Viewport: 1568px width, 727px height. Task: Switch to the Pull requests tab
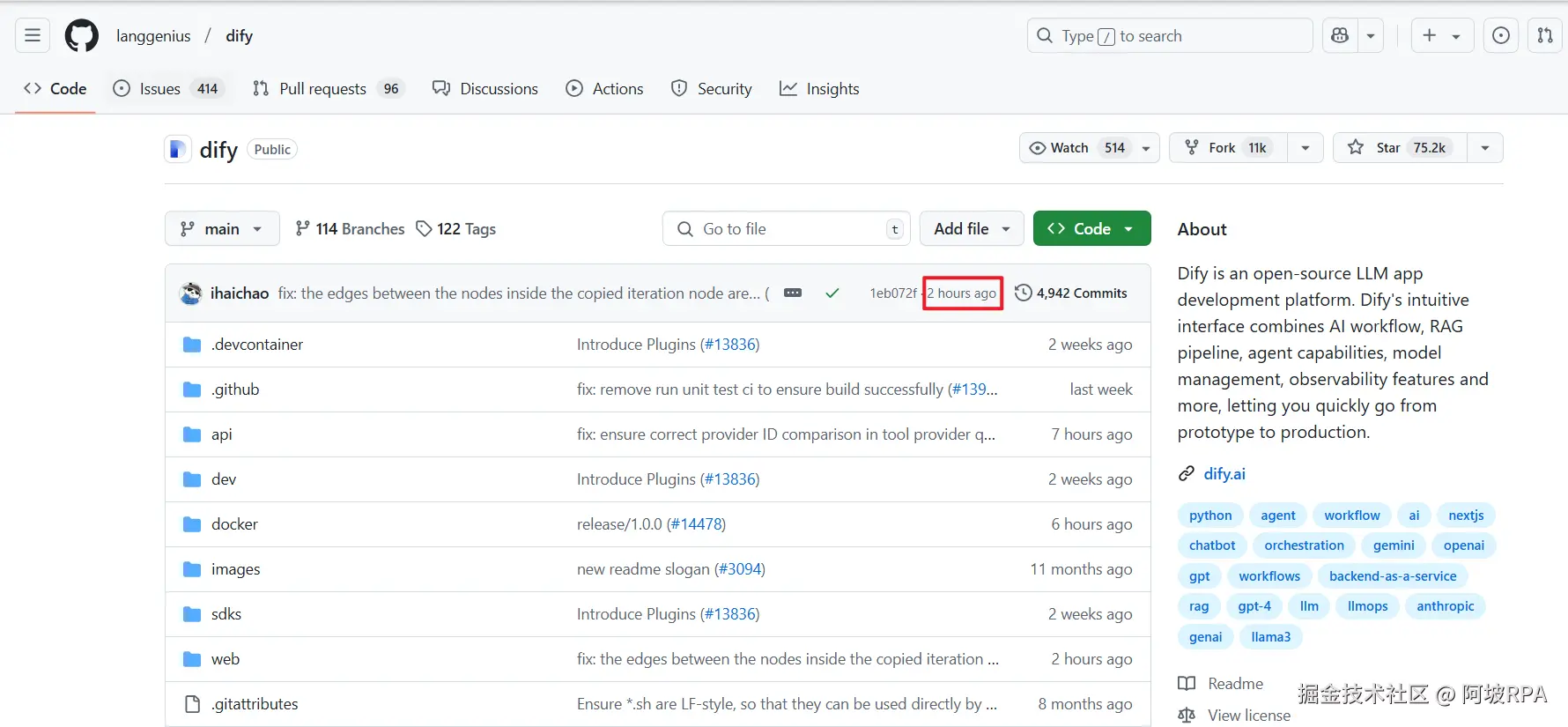328,88
